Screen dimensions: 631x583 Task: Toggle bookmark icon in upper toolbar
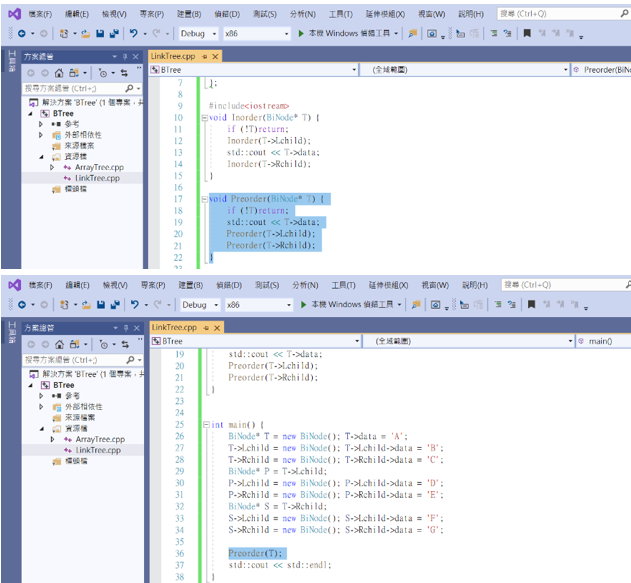pyautogui.click(x=527, y=33)
